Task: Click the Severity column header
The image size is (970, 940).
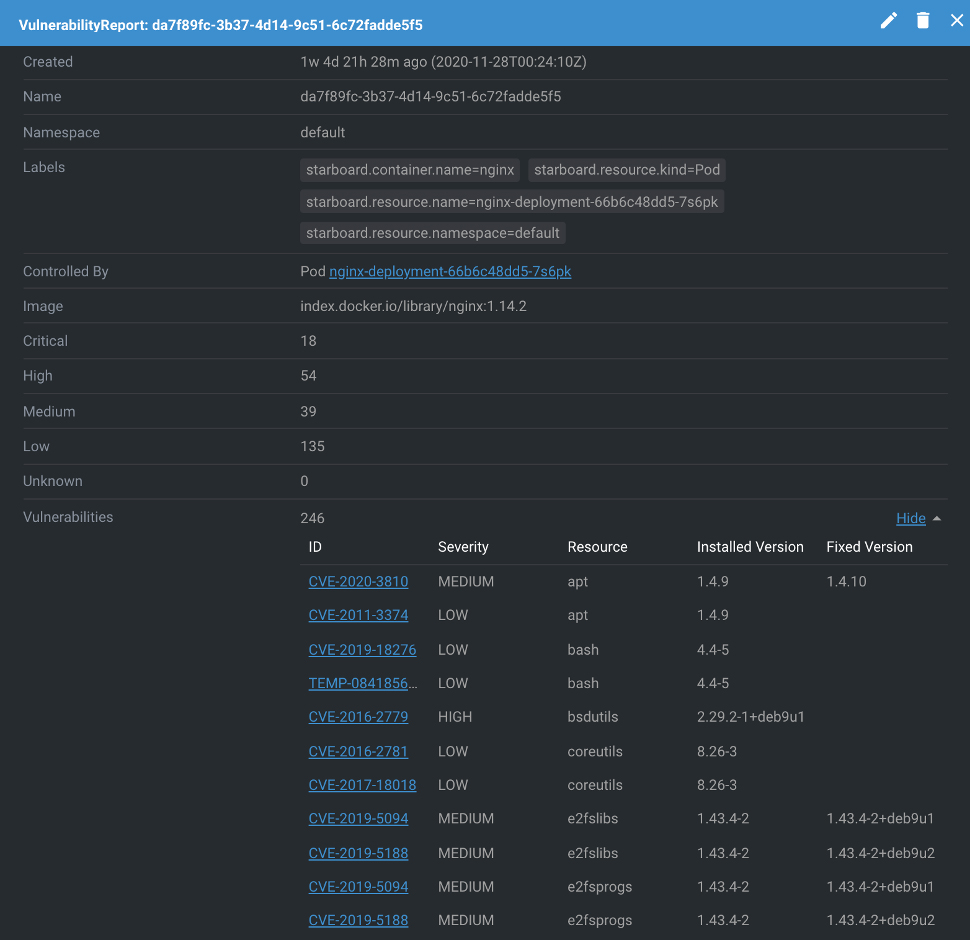Action: point(463,547)
